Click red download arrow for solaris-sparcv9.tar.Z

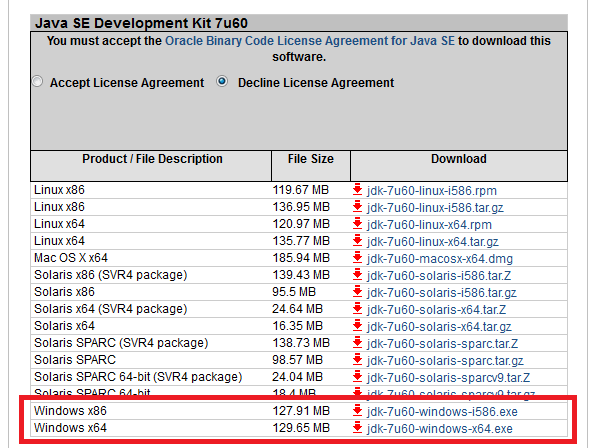click(357, 377)
